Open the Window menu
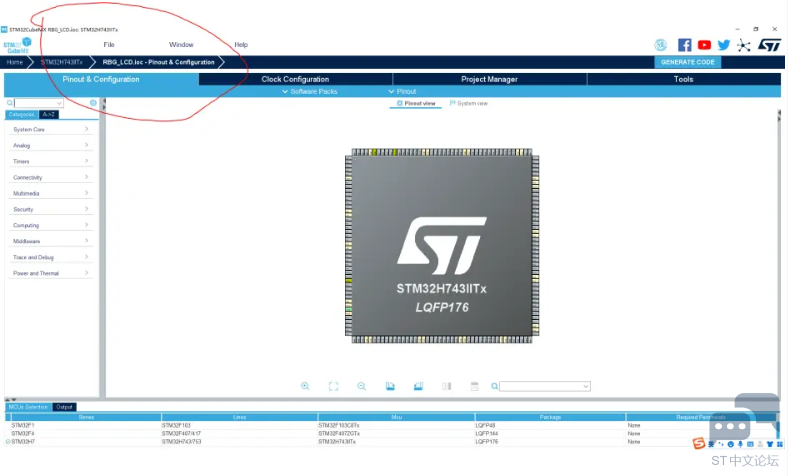 click(x=181, y=45)
